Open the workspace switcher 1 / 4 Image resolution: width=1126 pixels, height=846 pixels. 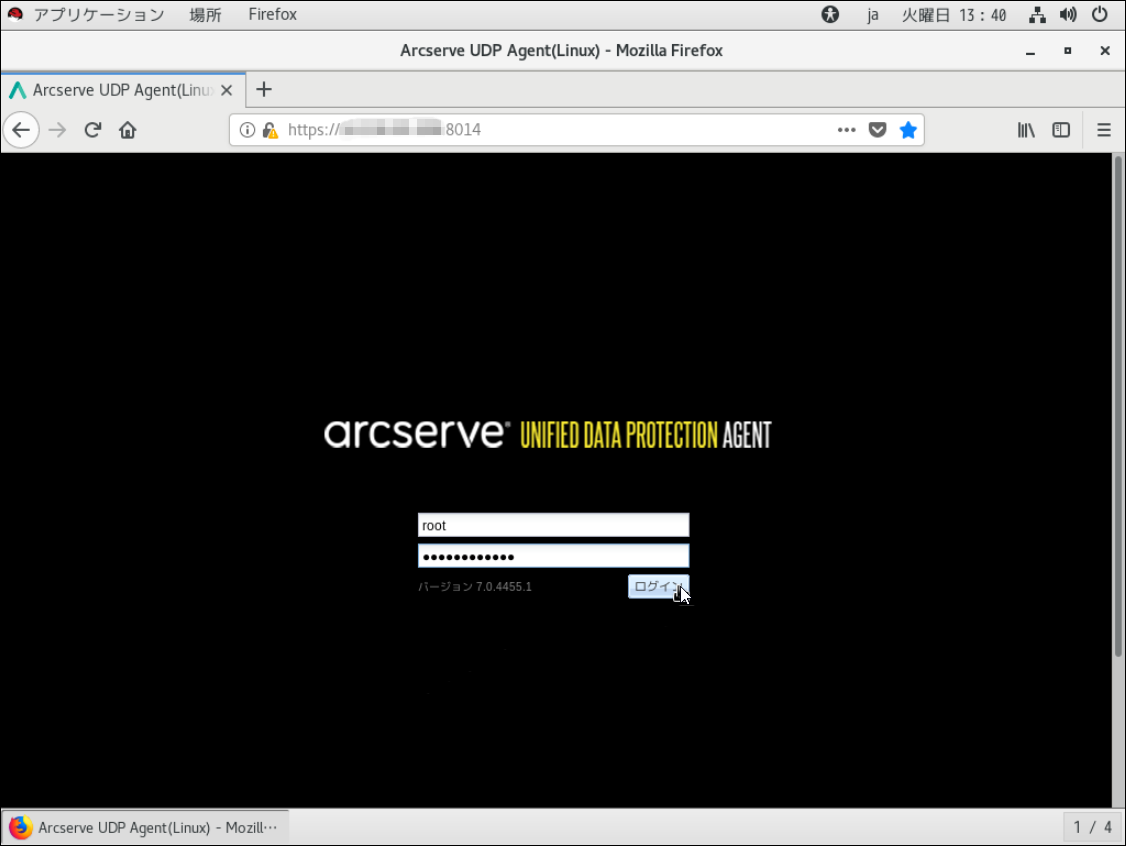pyautogui.click(x=1093, y=827)
